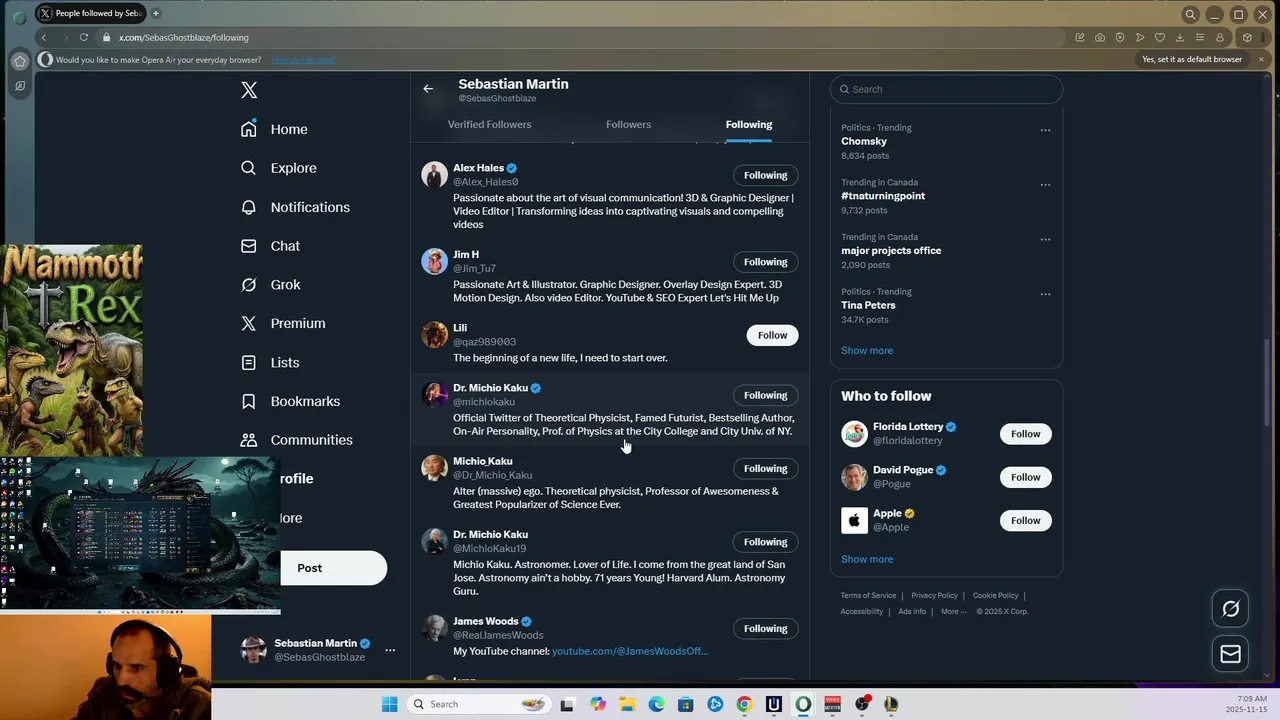Open the Privacy Policy link
Image resolution: width=1280 pixels, height=720 pixels.
[934, 596]
